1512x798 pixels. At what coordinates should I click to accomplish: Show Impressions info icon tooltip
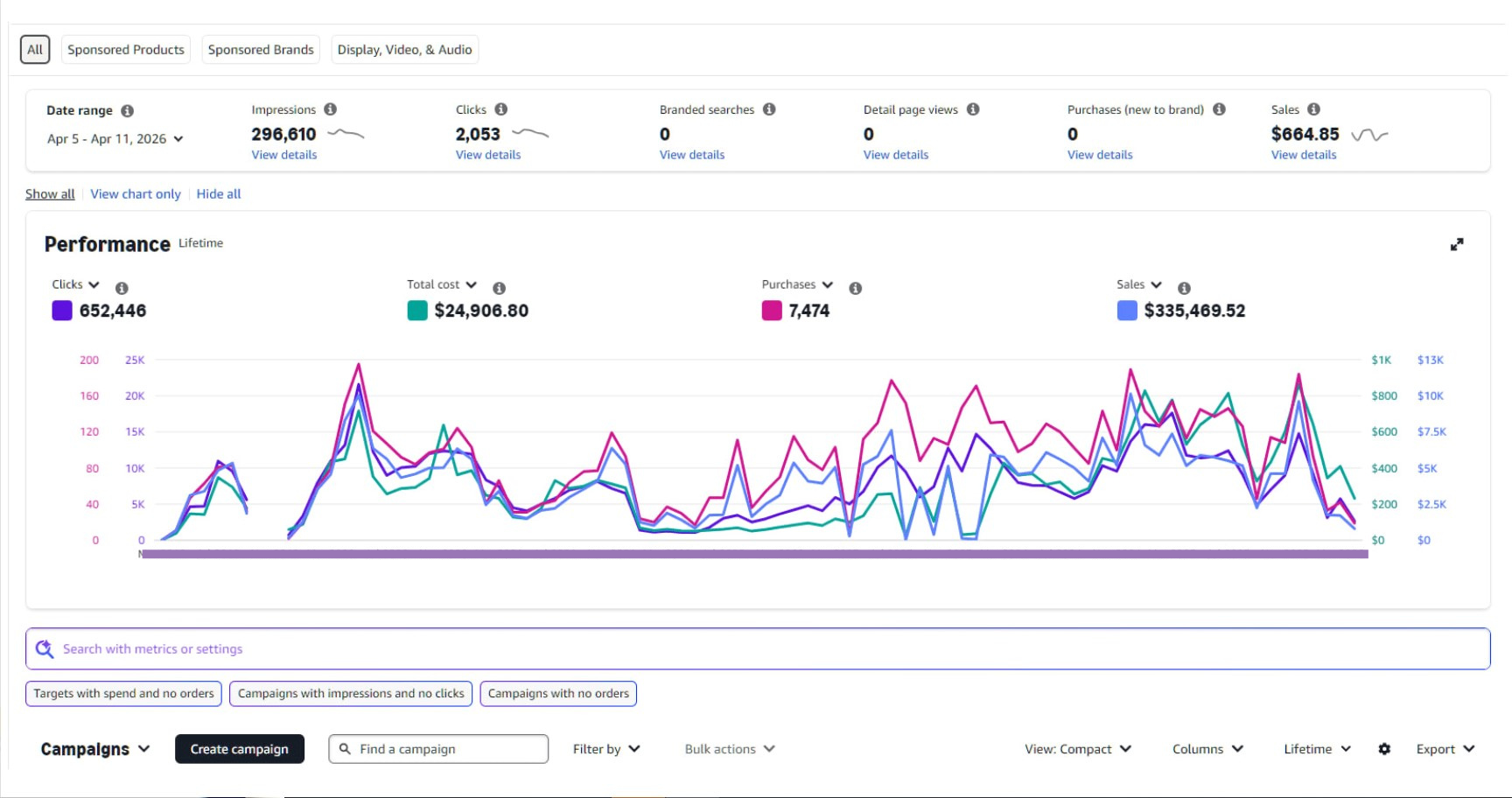(x=331, y=109)
